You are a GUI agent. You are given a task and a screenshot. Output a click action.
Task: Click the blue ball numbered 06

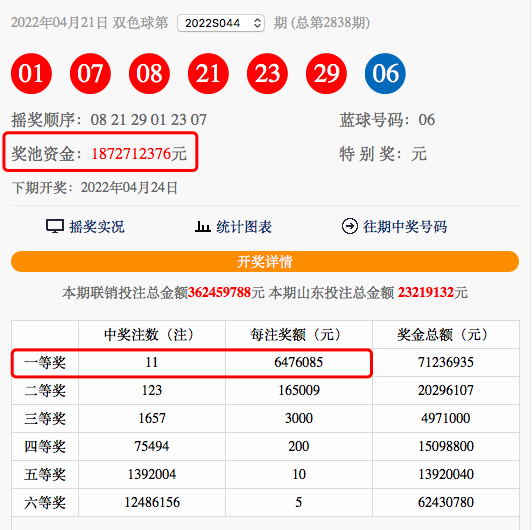385,73
